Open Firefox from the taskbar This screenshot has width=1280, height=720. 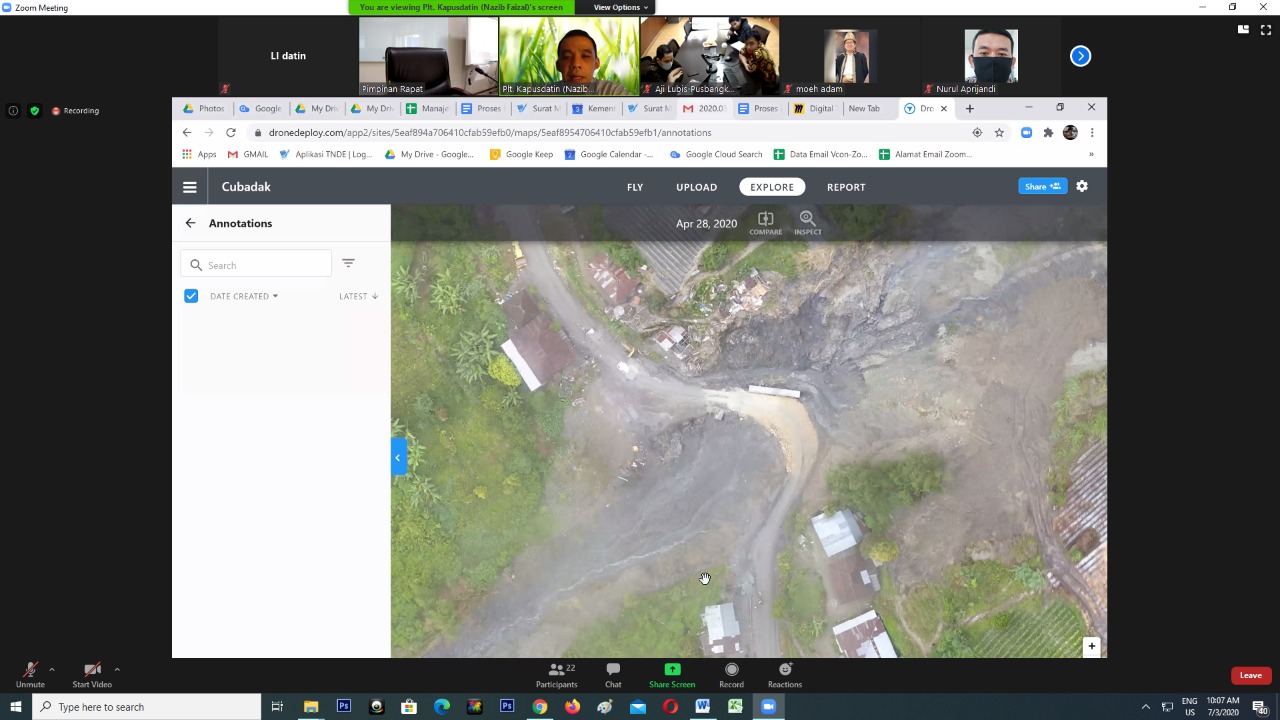572,707
